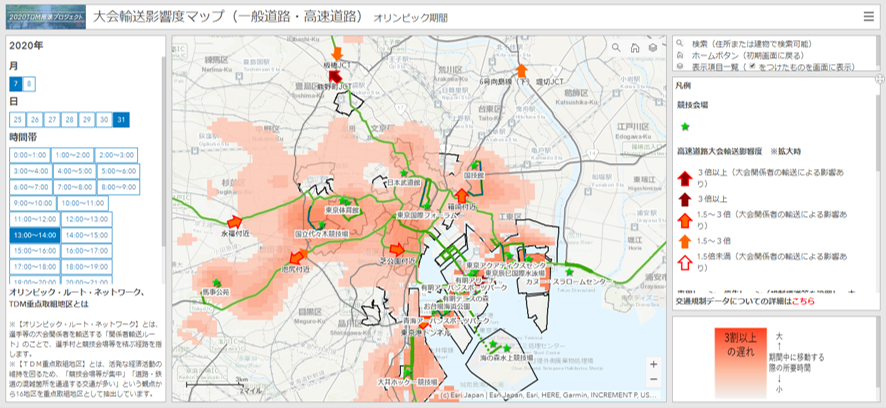Click the legend panel expand handle icon
The width and height of the screenshot is (886, 408).
[879, 78]
